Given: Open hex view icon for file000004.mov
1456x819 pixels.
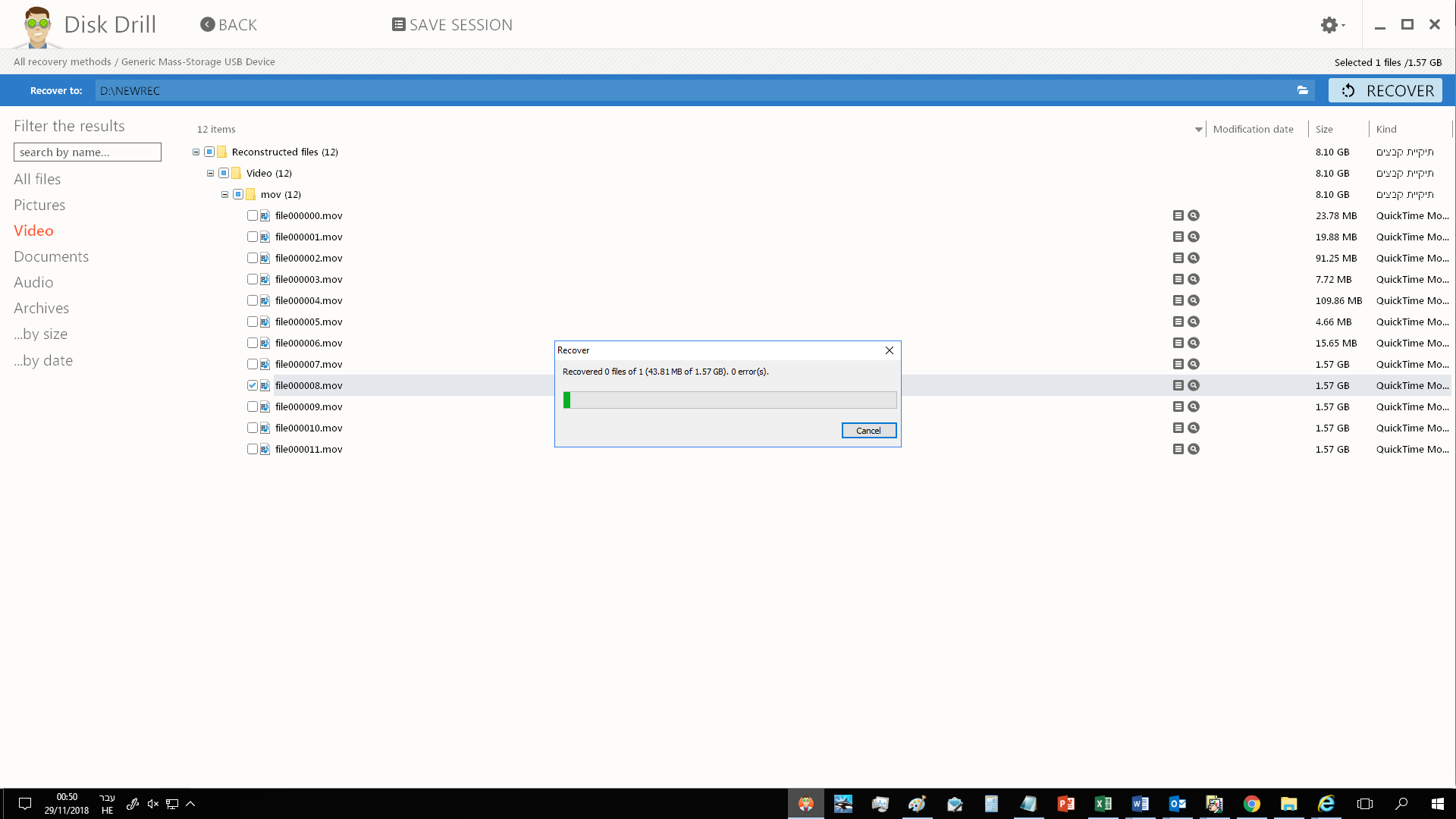Looking at the screenshot, I should [1178, 300].
